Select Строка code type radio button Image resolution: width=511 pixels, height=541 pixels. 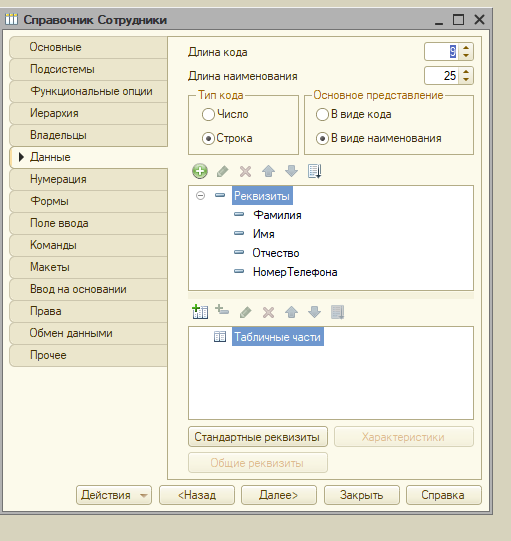click(x=208, y=139)
